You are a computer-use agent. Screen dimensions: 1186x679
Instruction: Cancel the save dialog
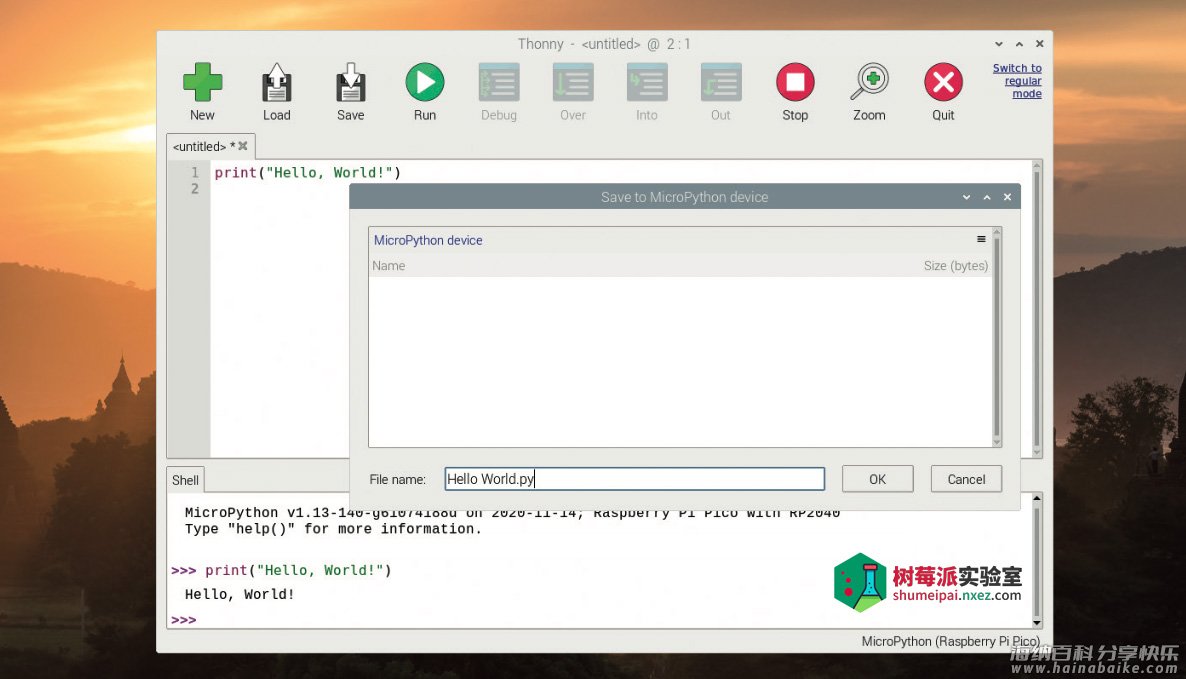(966, 479)
